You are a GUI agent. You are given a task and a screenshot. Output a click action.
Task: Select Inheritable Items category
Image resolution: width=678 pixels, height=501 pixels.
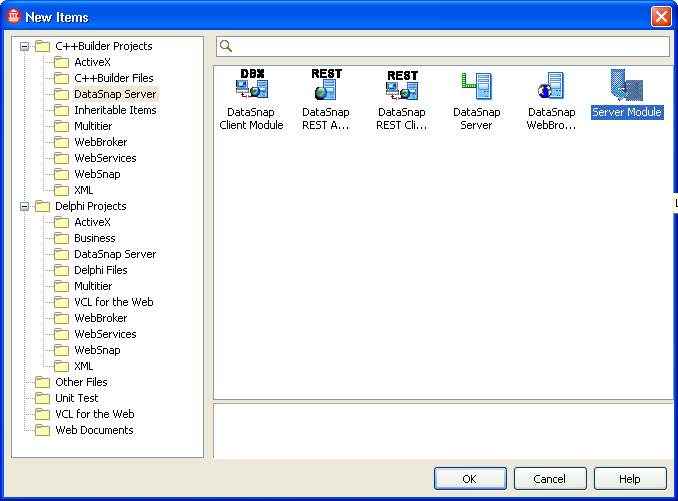point(115,110)
